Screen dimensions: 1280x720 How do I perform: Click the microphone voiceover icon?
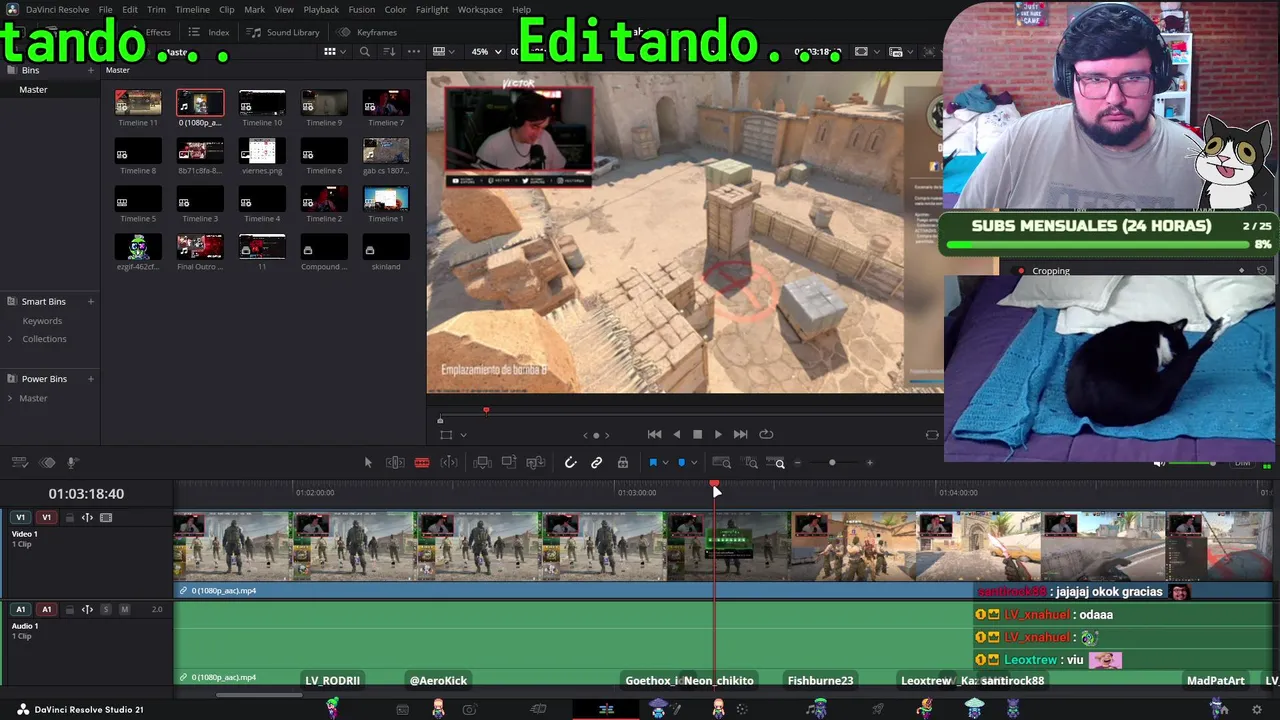[72, 463]
